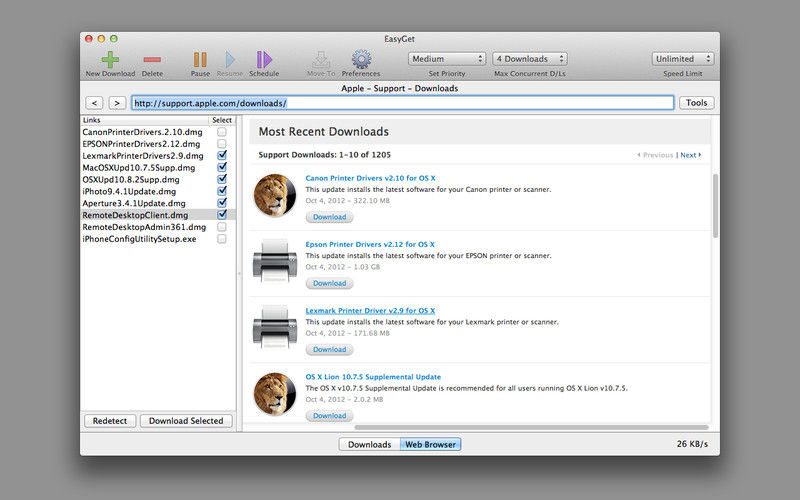Select MacOSXUpd10.7.5Supp.dmg in Links list
The height and width of the screenshot is (500, 800).
point(139,167)
